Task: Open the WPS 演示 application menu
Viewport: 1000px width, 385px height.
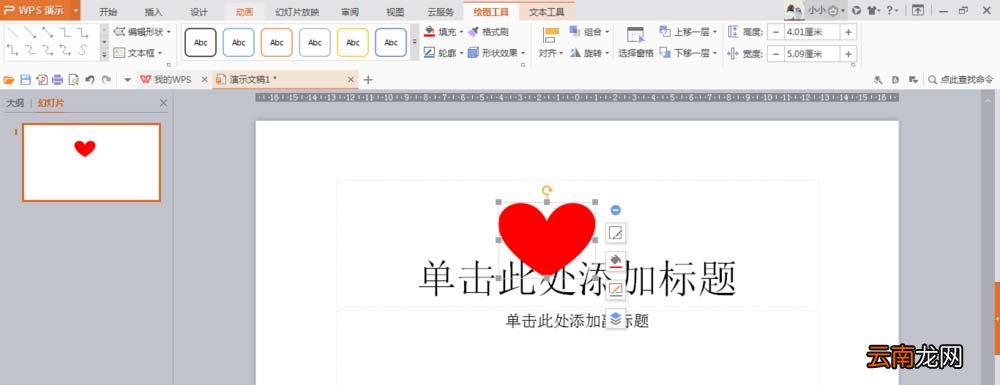Action: click(35, 10)
